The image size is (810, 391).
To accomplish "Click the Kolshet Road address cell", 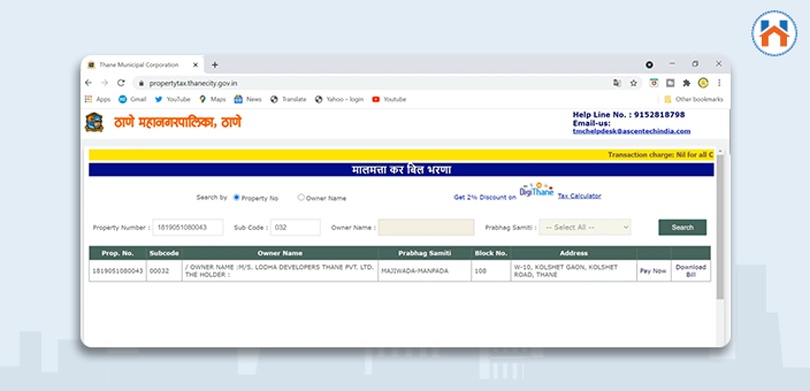I will [573, 271].
